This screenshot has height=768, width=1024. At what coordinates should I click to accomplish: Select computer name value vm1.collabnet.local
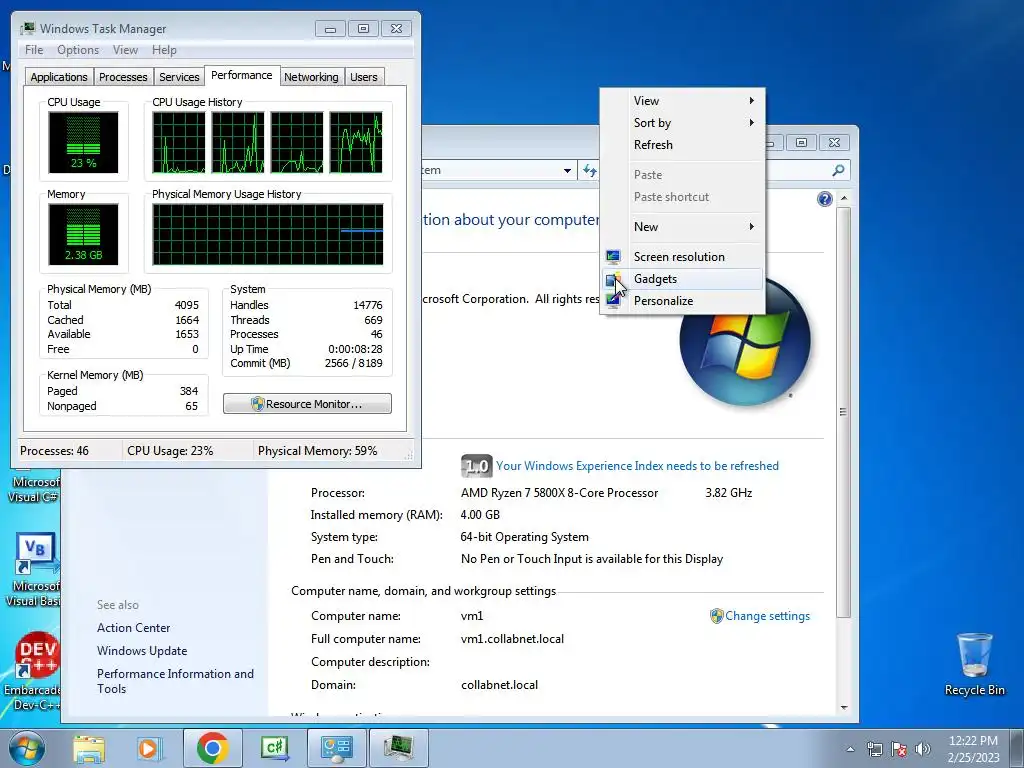[512, 639]
